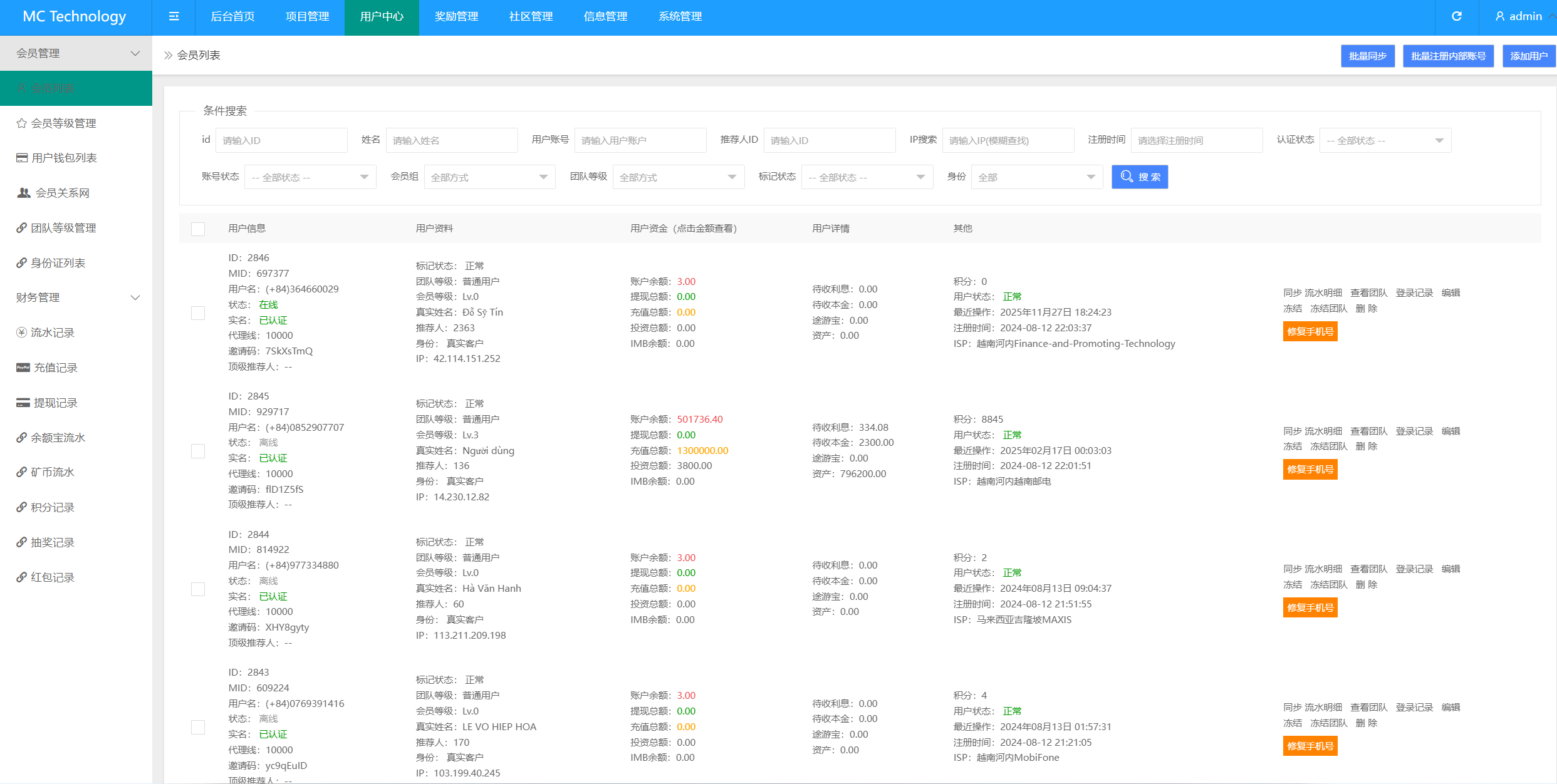Viewport: 1557px width, 784px height.
Task: Click the 用户账号 input field
Action: (640, 140)
